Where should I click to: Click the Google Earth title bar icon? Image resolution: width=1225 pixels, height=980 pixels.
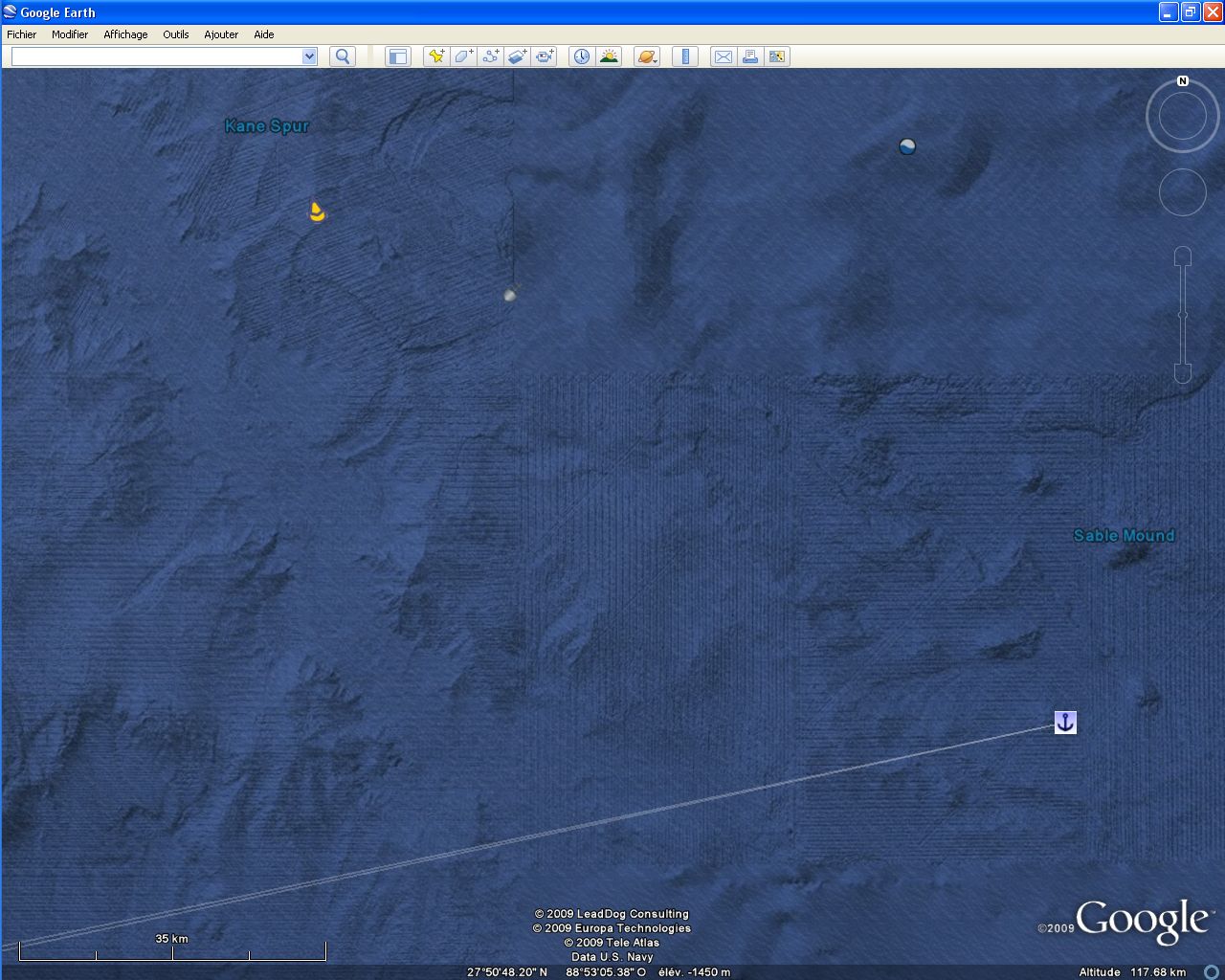pos(11,12)
